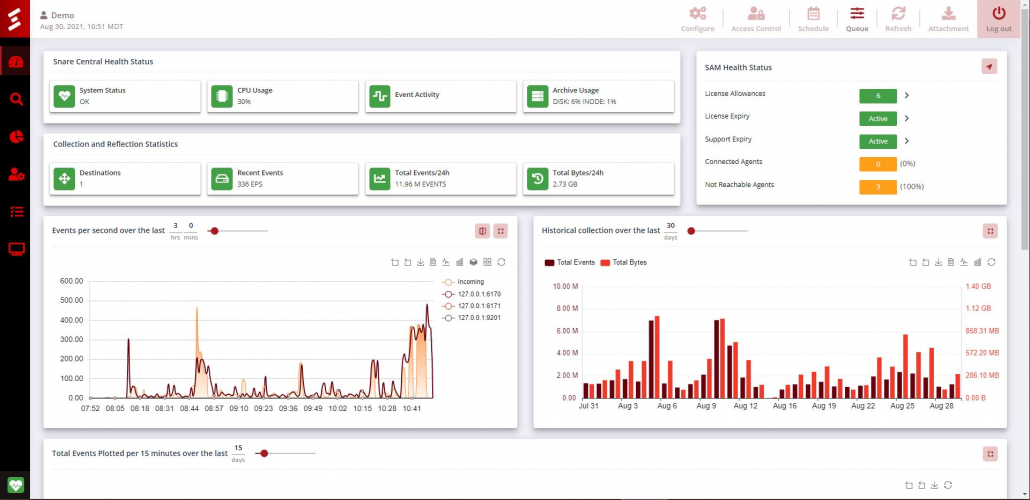Open Access Control
This screenshot has height=500, width=1030.
[x=756, y=19]
